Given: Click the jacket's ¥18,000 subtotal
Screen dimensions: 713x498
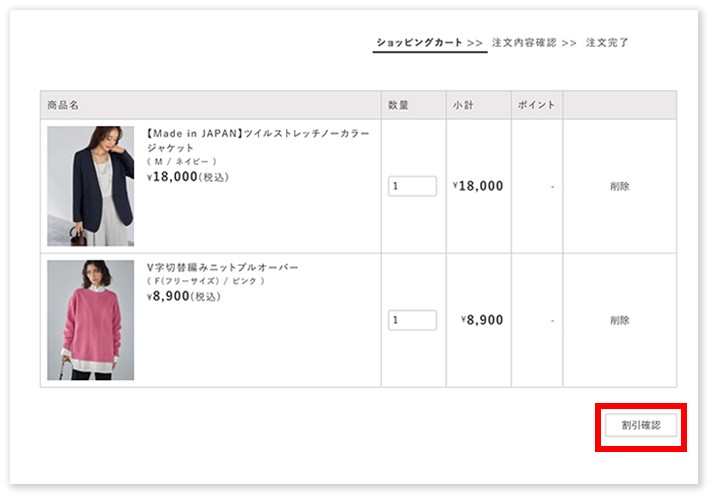Looking at the screenshot, I should point(477,186).
